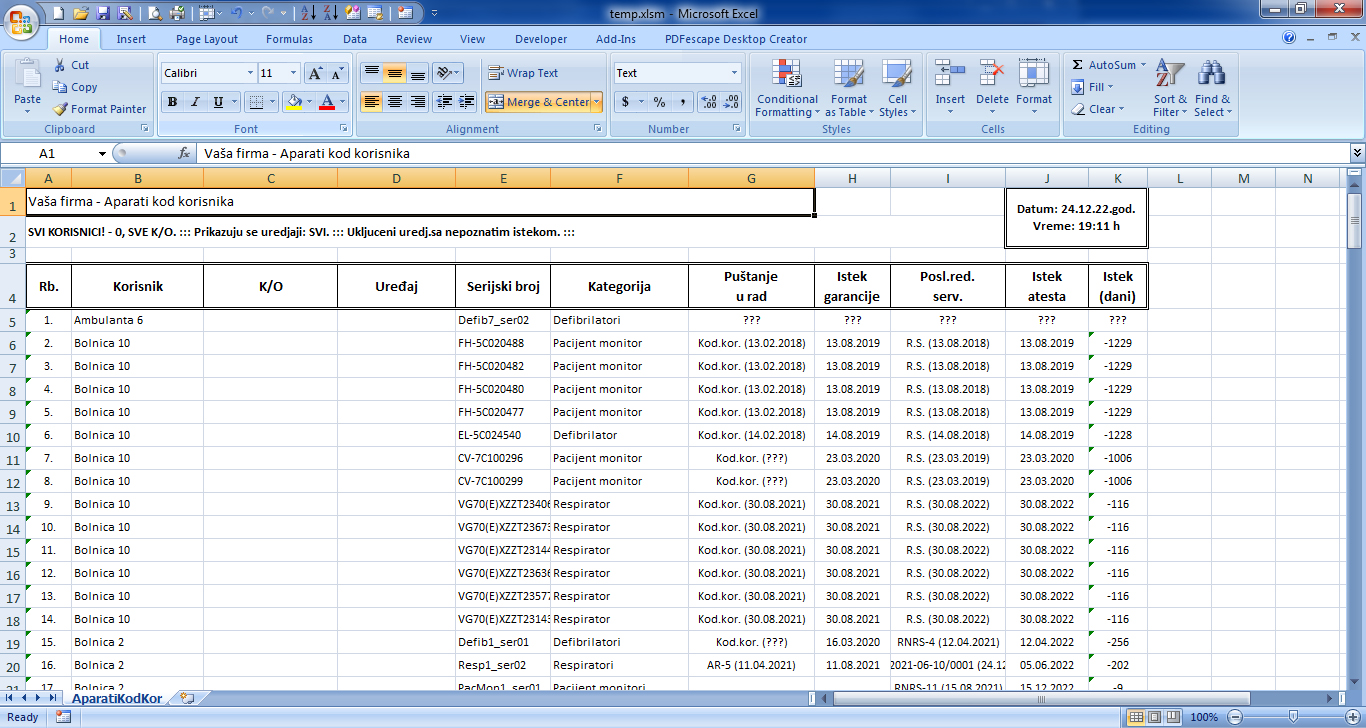Screen dimensions: 1366x728
Task: Increase font size with Grow Font
Action: [x=315, y=73]
